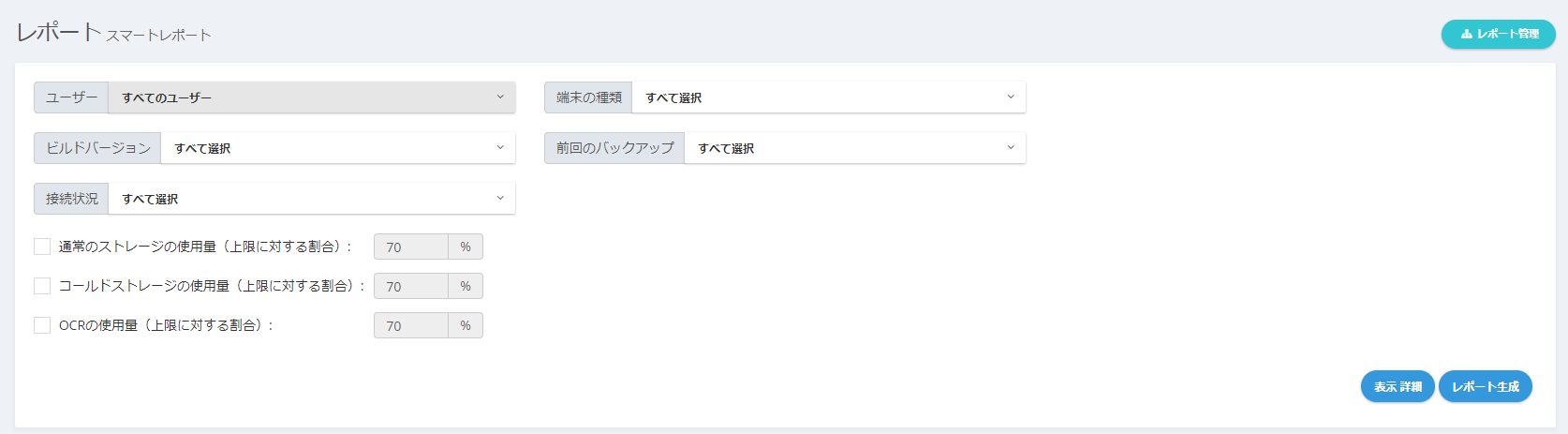
Task: Click the % symbol beside コールドストレージ field
Action: (x=466, y=286)
